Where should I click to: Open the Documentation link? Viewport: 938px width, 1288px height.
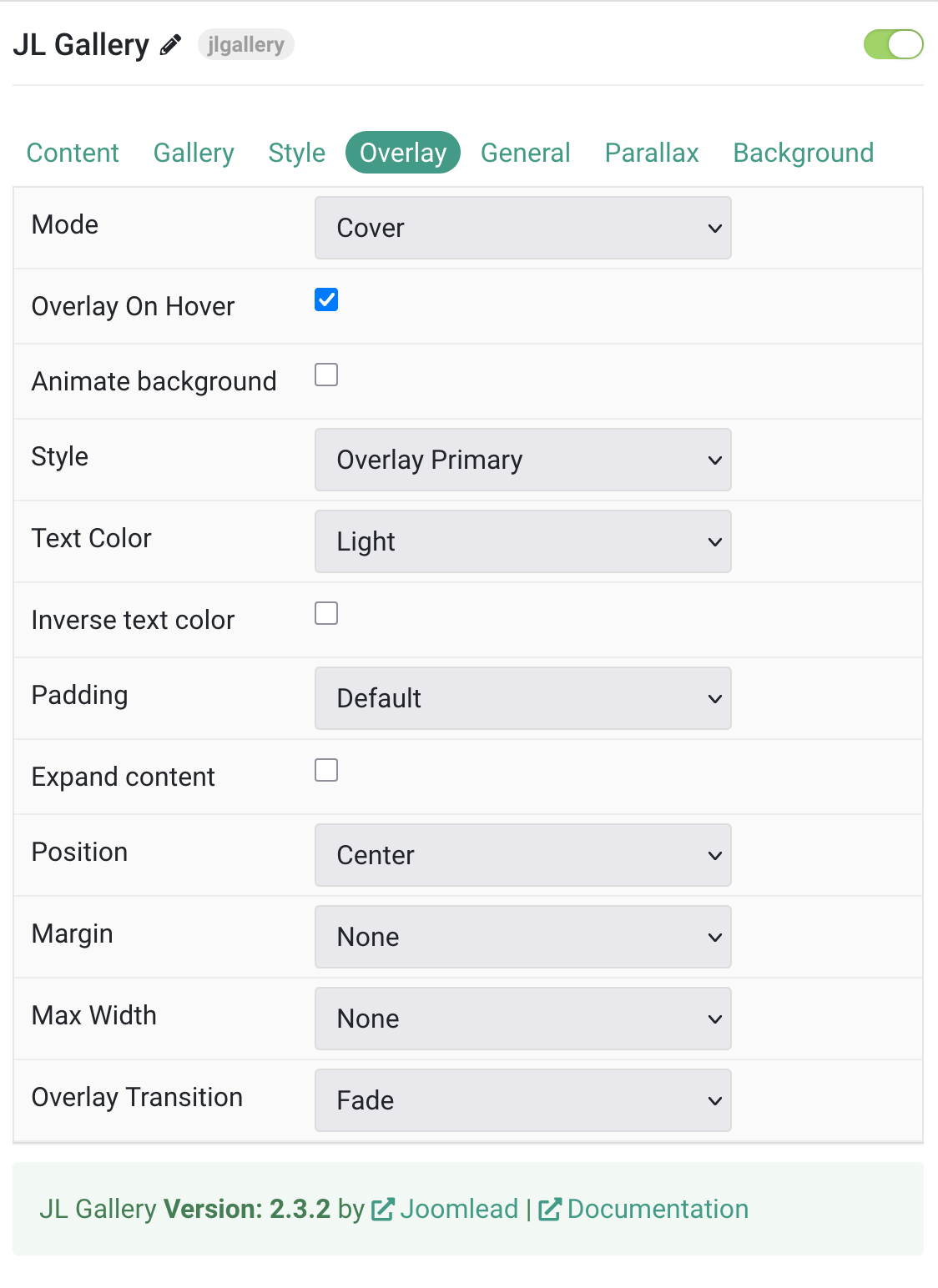(x=658, y=1210)
